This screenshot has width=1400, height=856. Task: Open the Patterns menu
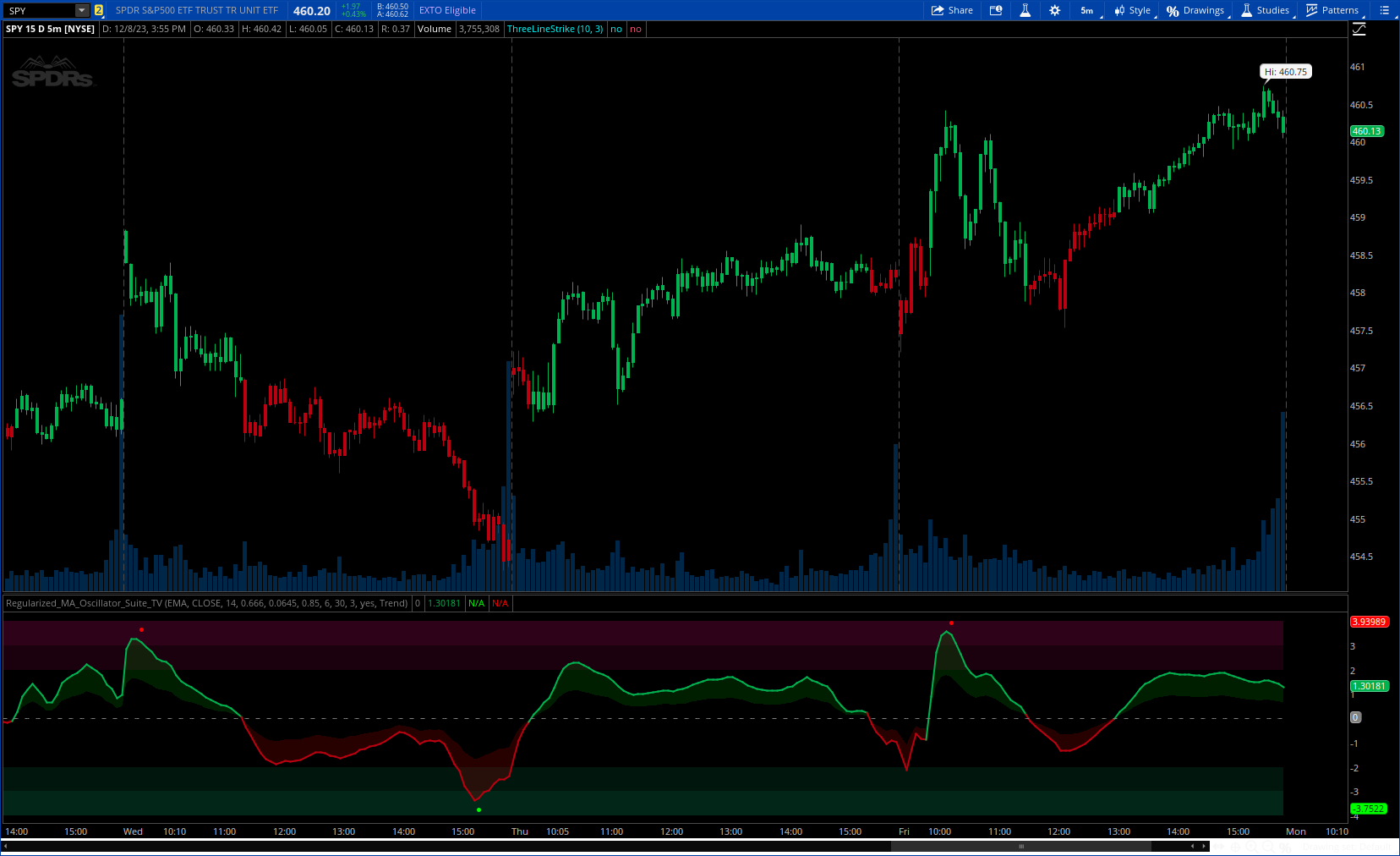[x=1333, y=10]
